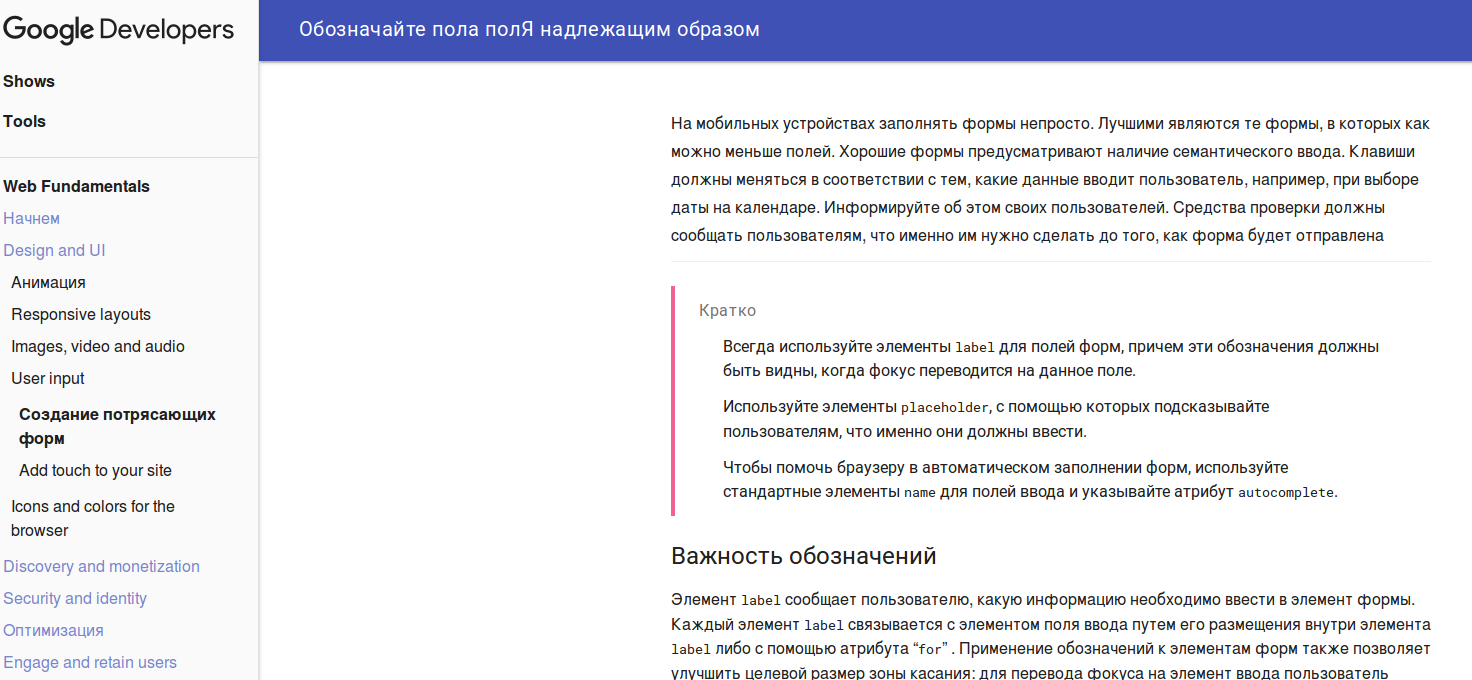Open Design and UI sidebar link

click(x=54, y=251)
